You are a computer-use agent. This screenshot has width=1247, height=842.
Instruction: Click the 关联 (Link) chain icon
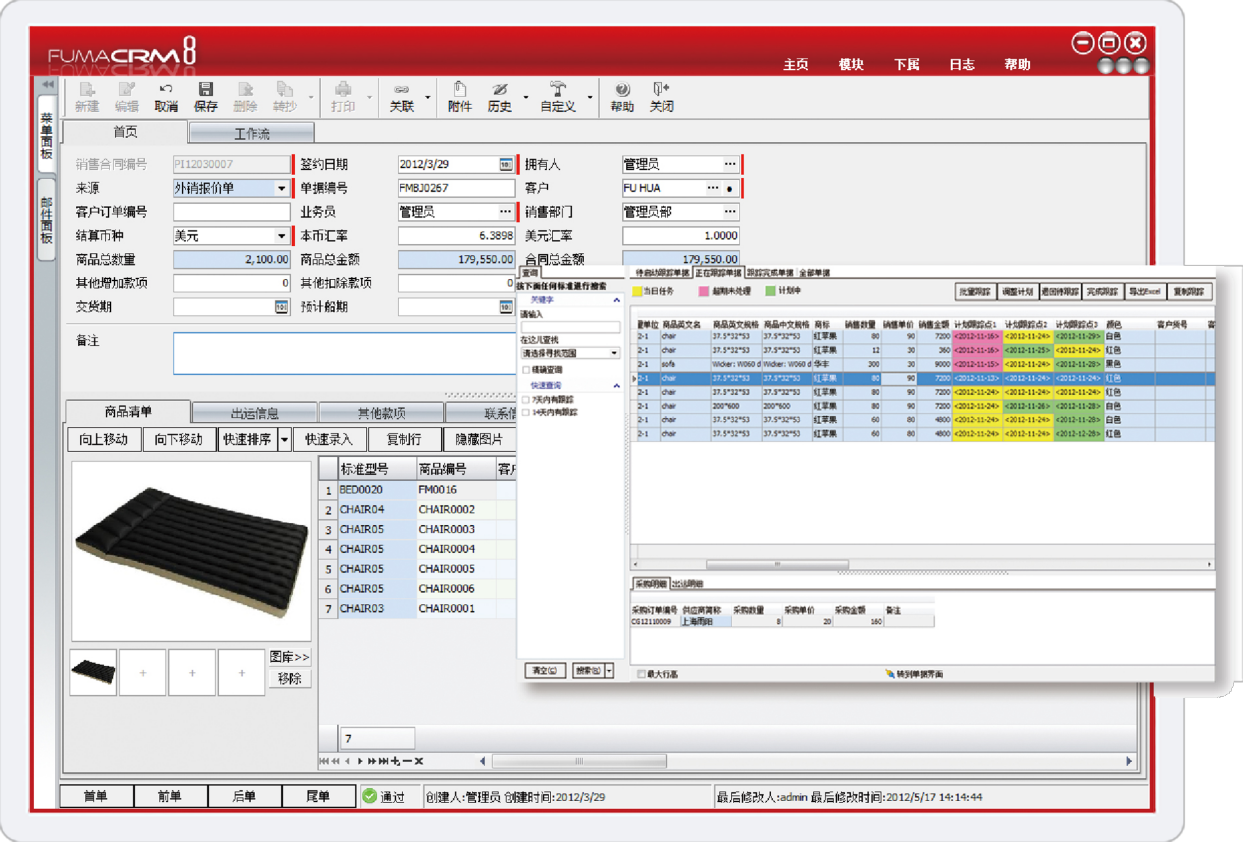[x=401, y=90]
